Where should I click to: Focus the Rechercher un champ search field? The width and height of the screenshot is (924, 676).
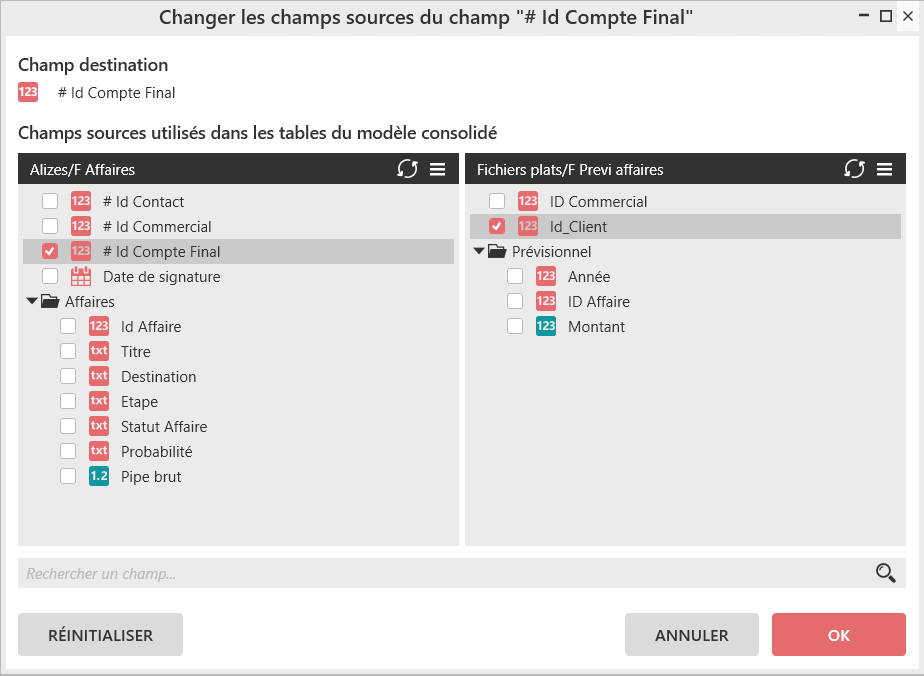click(440, 574)
